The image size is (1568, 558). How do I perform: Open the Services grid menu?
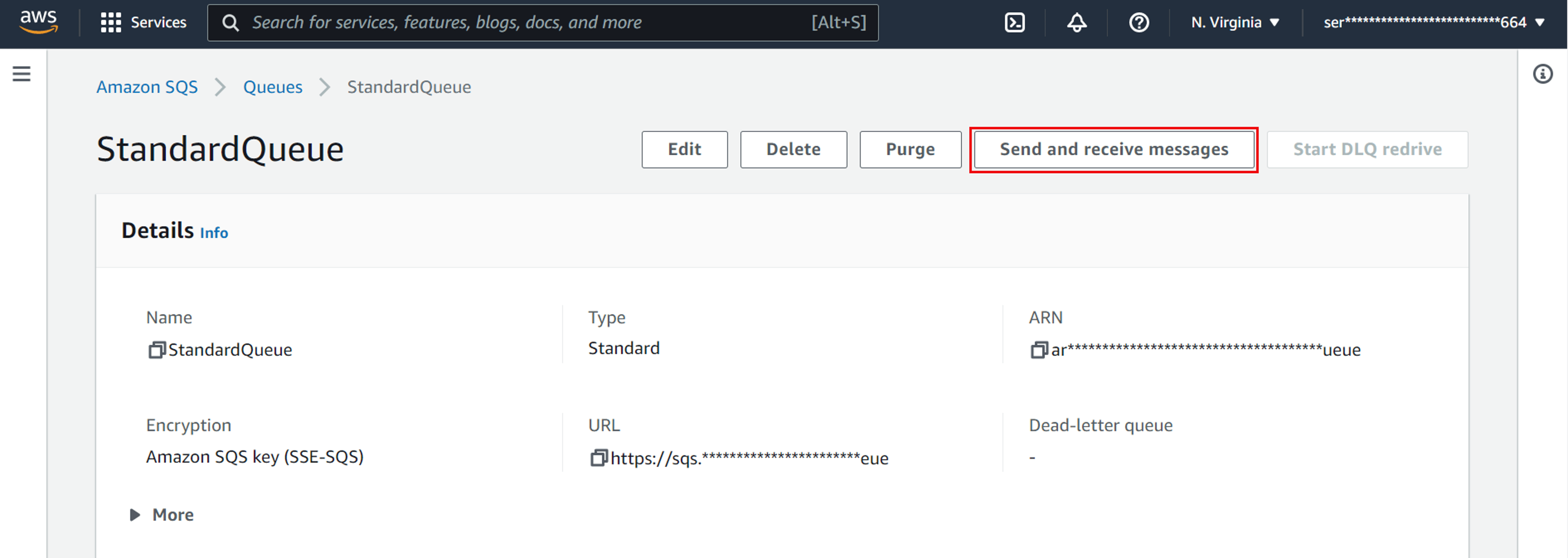click(111, 22)
